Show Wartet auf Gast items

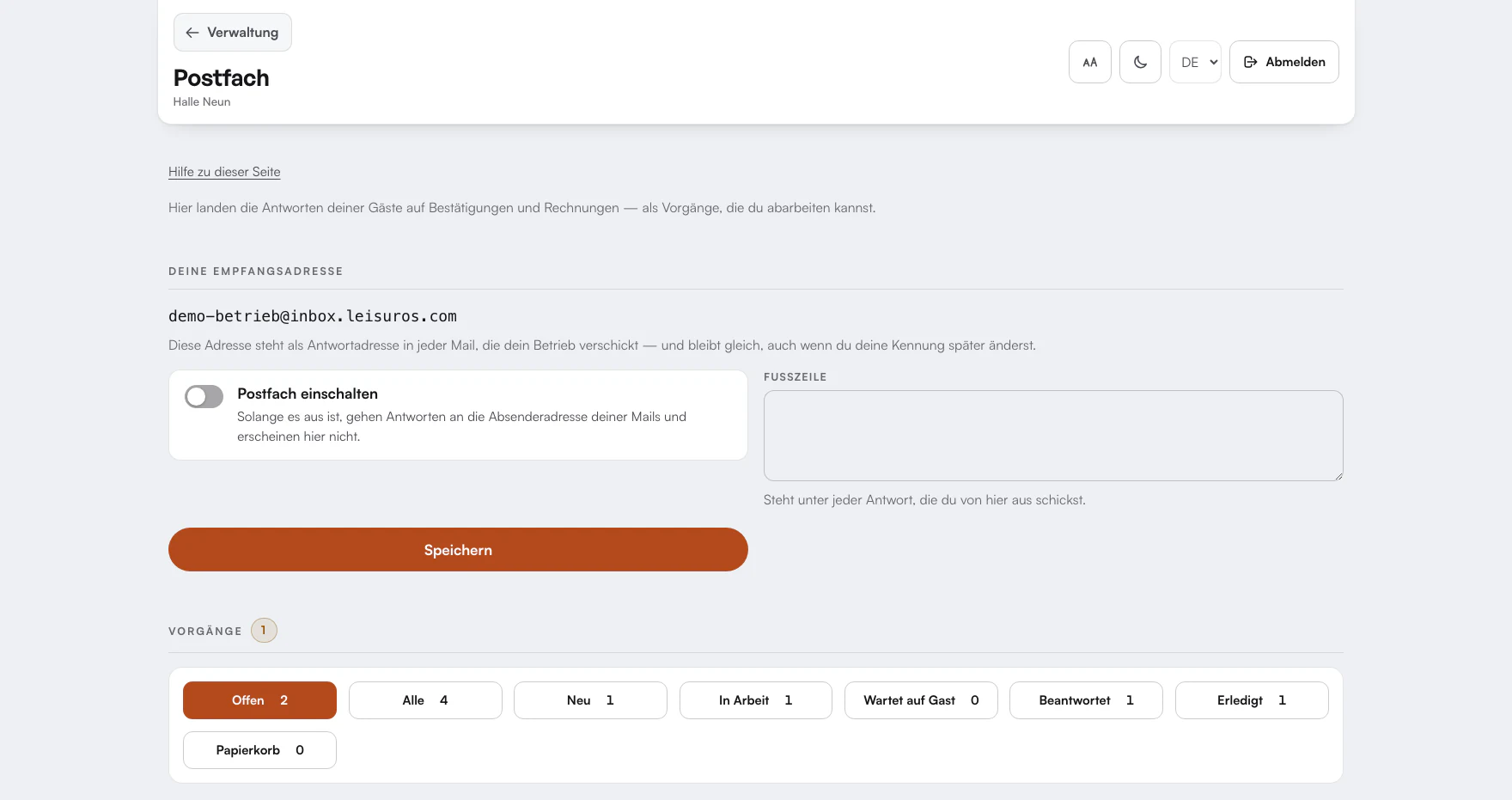pos(921,700)
